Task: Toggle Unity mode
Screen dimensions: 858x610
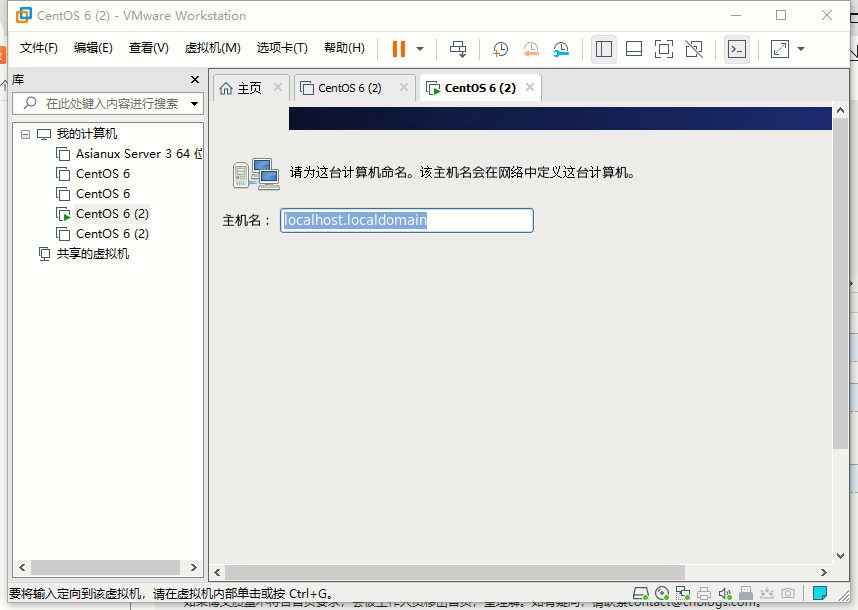Action: (x=694, y=49)
